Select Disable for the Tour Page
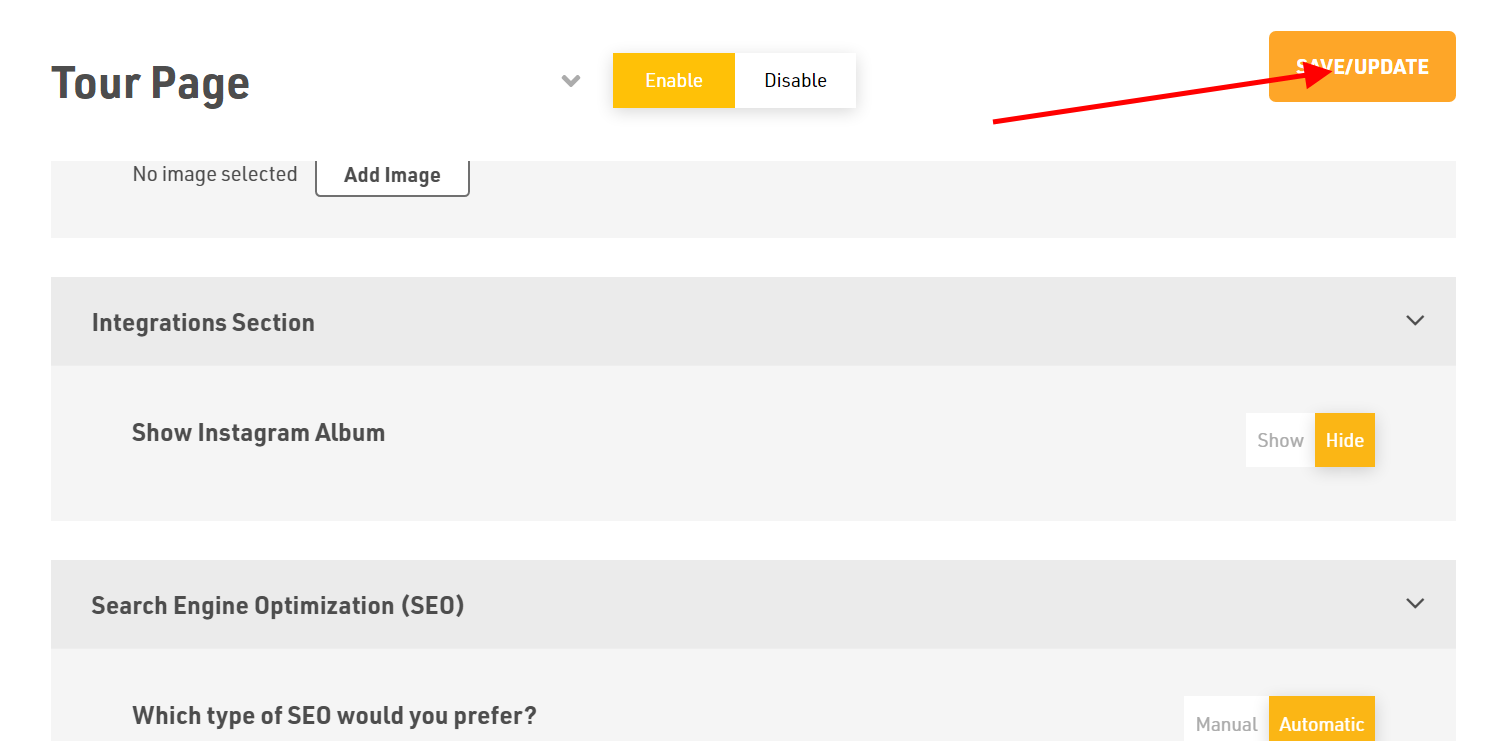 pyautogui.click(x=796, y=80)
